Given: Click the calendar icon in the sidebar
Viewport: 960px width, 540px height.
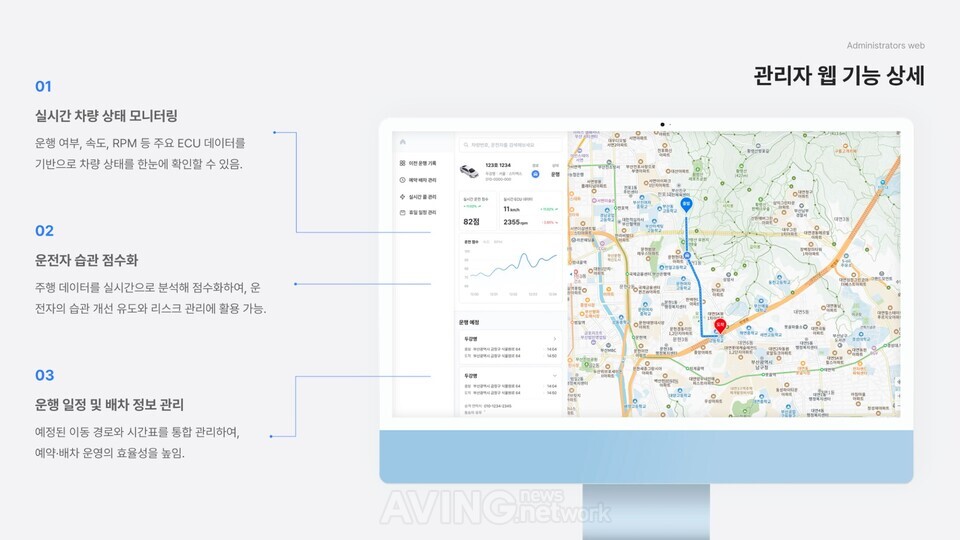Looking at the screenshot, I should click(x=402, y=212).
